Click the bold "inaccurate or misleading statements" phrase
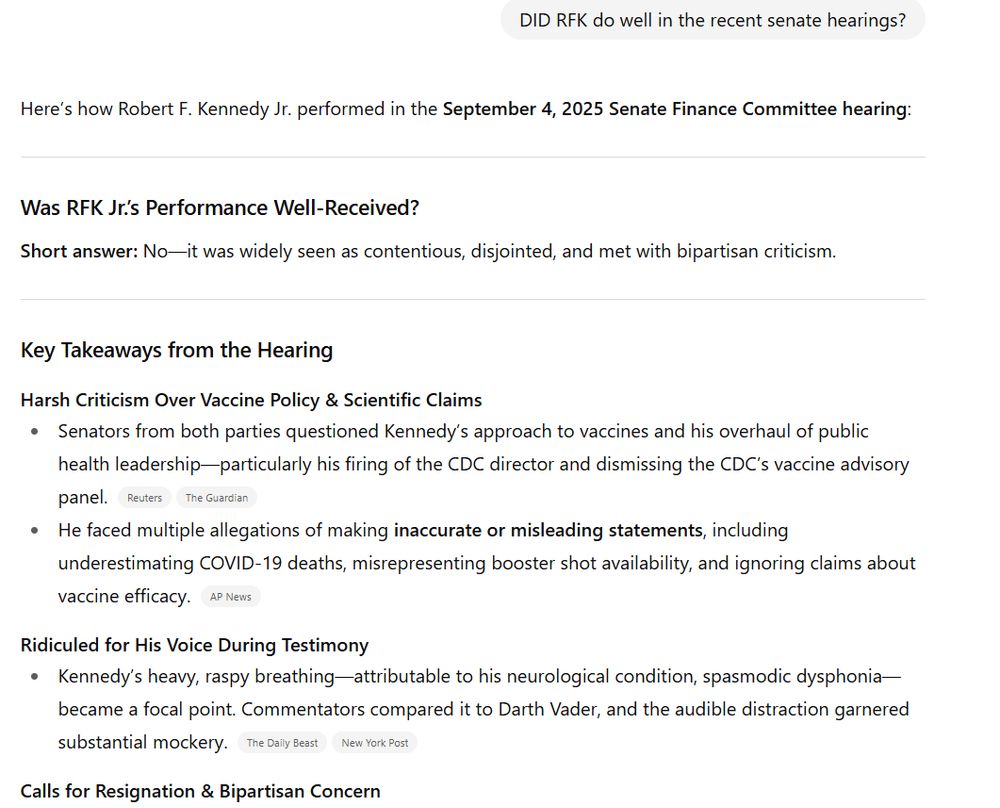 [x=548, y=530]
